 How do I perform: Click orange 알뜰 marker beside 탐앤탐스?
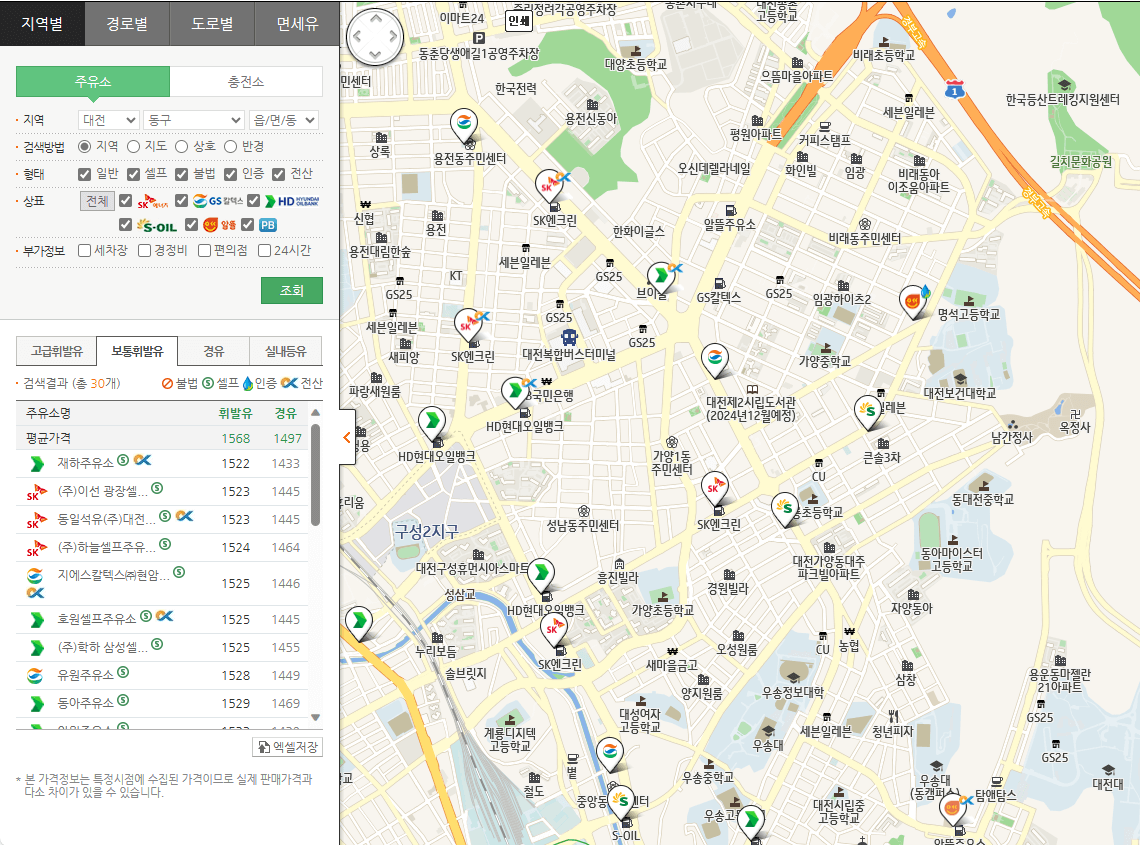[x=952, y=808]
